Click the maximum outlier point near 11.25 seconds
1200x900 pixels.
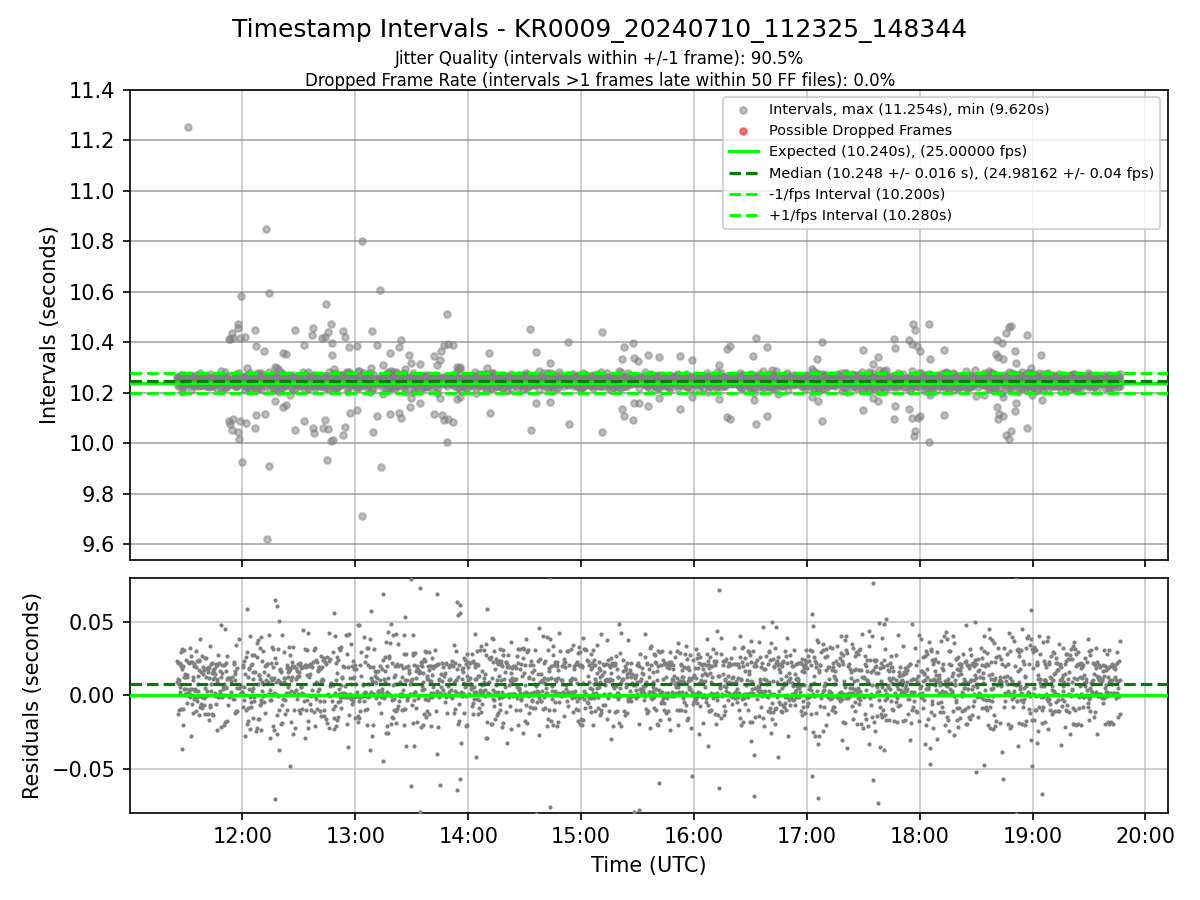[x=188, y=127]
